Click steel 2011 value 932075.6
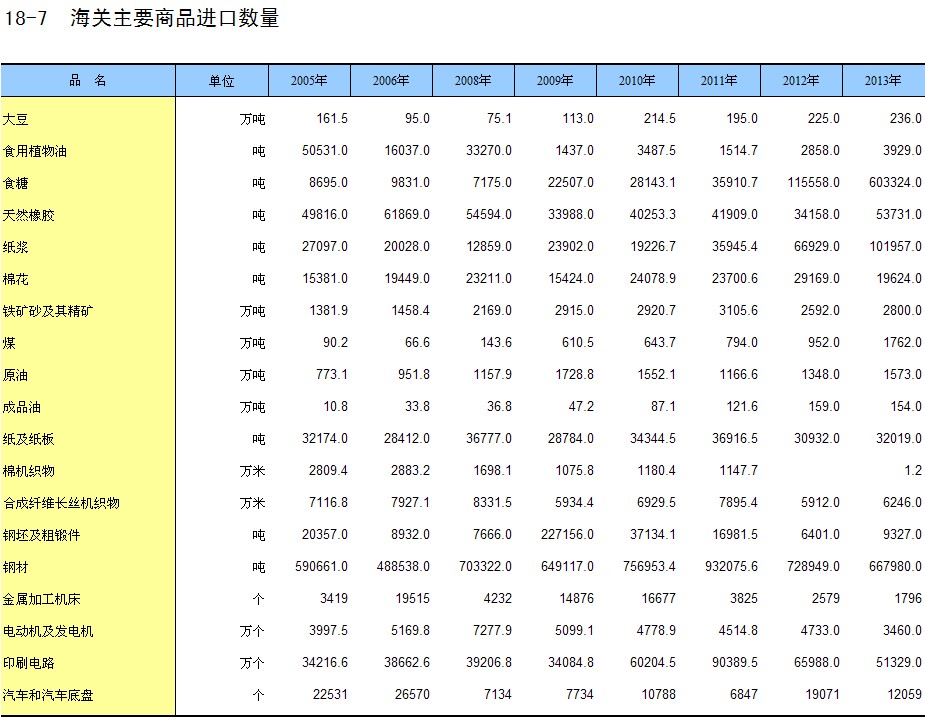This screenshot has height=717, width=925. [731, 566]
